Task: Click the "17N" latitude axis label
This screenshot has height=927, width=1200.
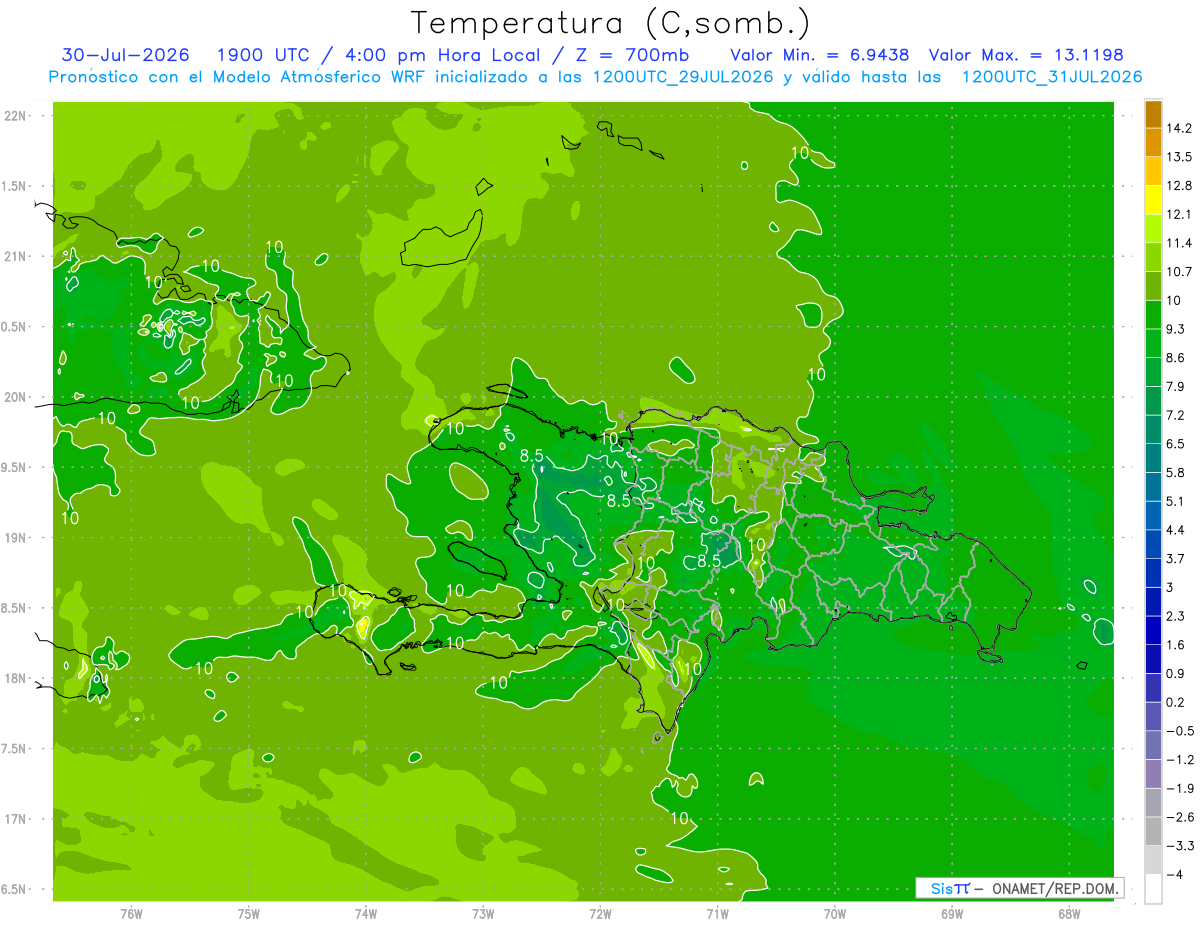Action: [x=15, y=819]
